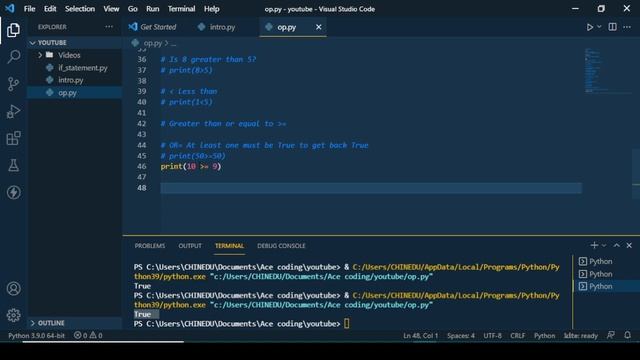Open the View menu
640x360 pixels.
pyautogui.click(x=111, y=9)
